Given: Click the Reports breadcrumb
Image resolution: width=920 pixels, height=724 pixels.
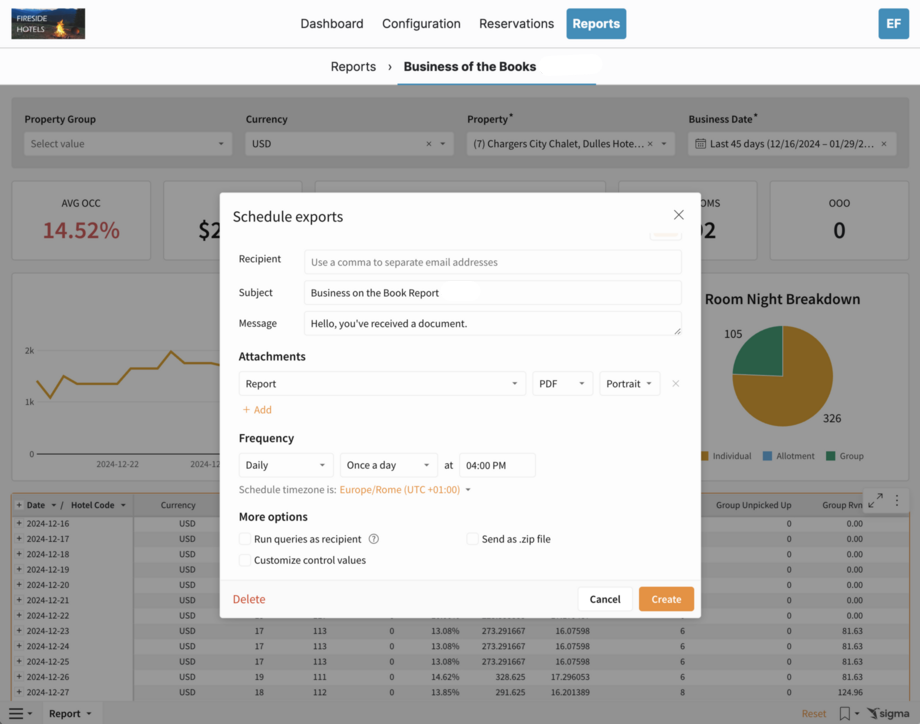Looking at the screenshot, I should (x=353, y=66).
